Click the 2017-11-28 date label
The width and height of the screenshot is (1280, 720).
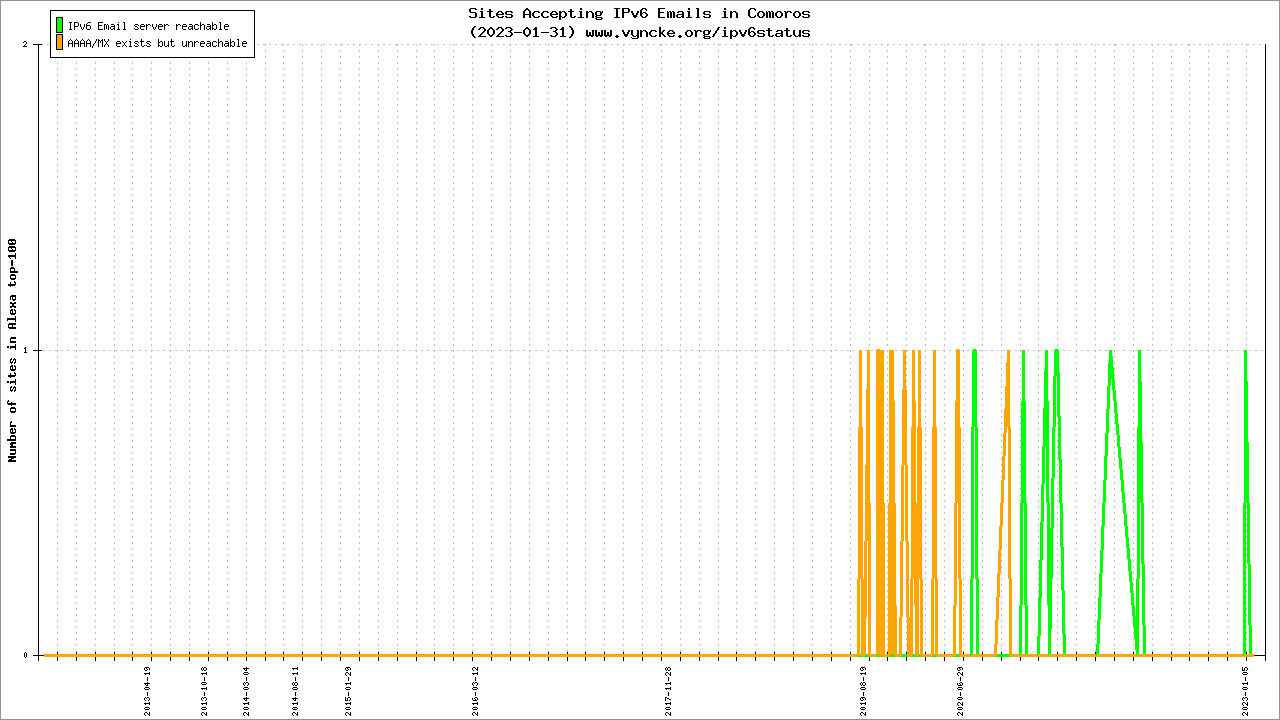click(x=668, y=691)
